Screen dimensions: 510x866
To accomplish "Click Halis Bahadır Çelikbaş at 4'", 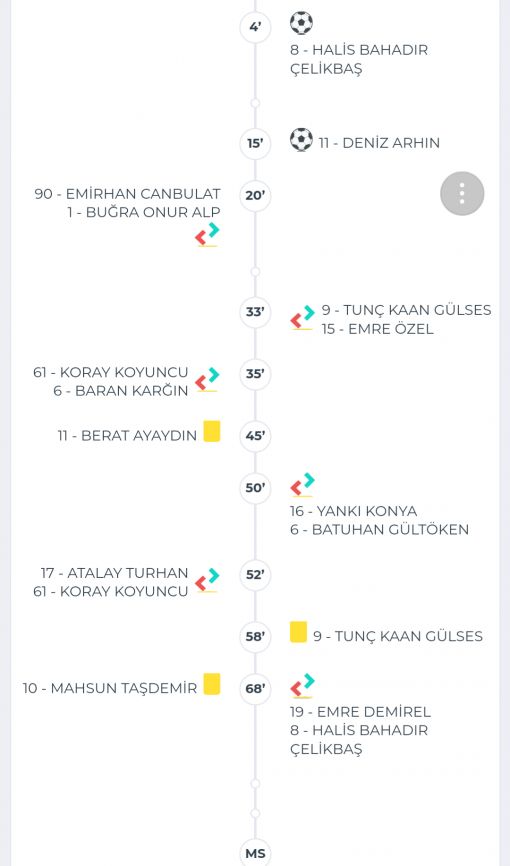I will pos(359,59).
